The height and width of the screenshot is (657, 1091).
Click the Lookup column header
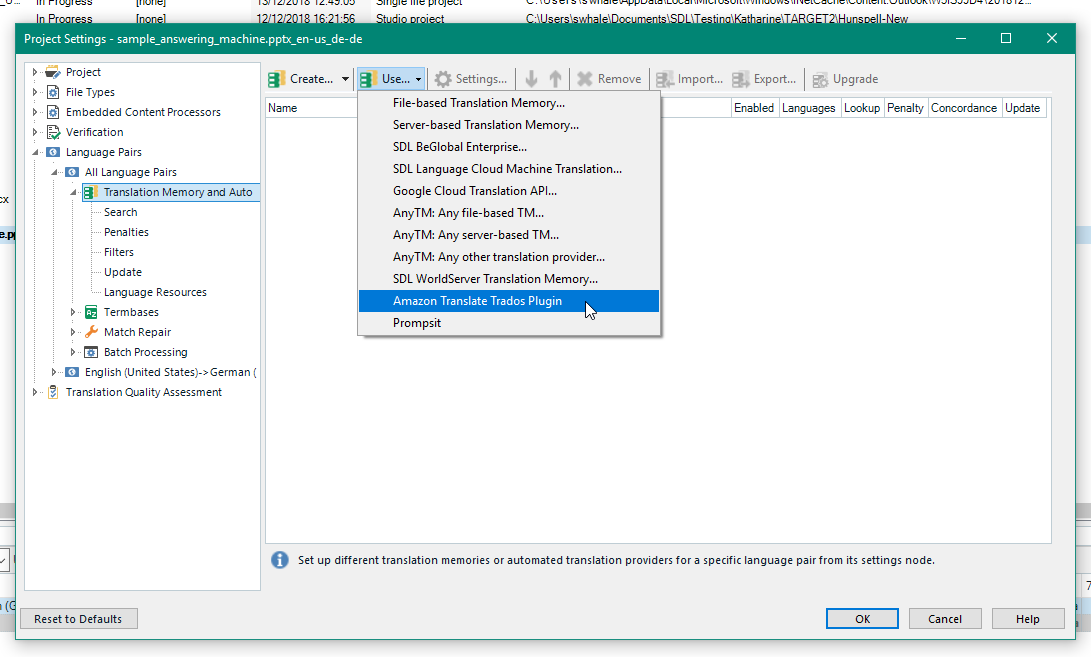(x=862, y=108)
